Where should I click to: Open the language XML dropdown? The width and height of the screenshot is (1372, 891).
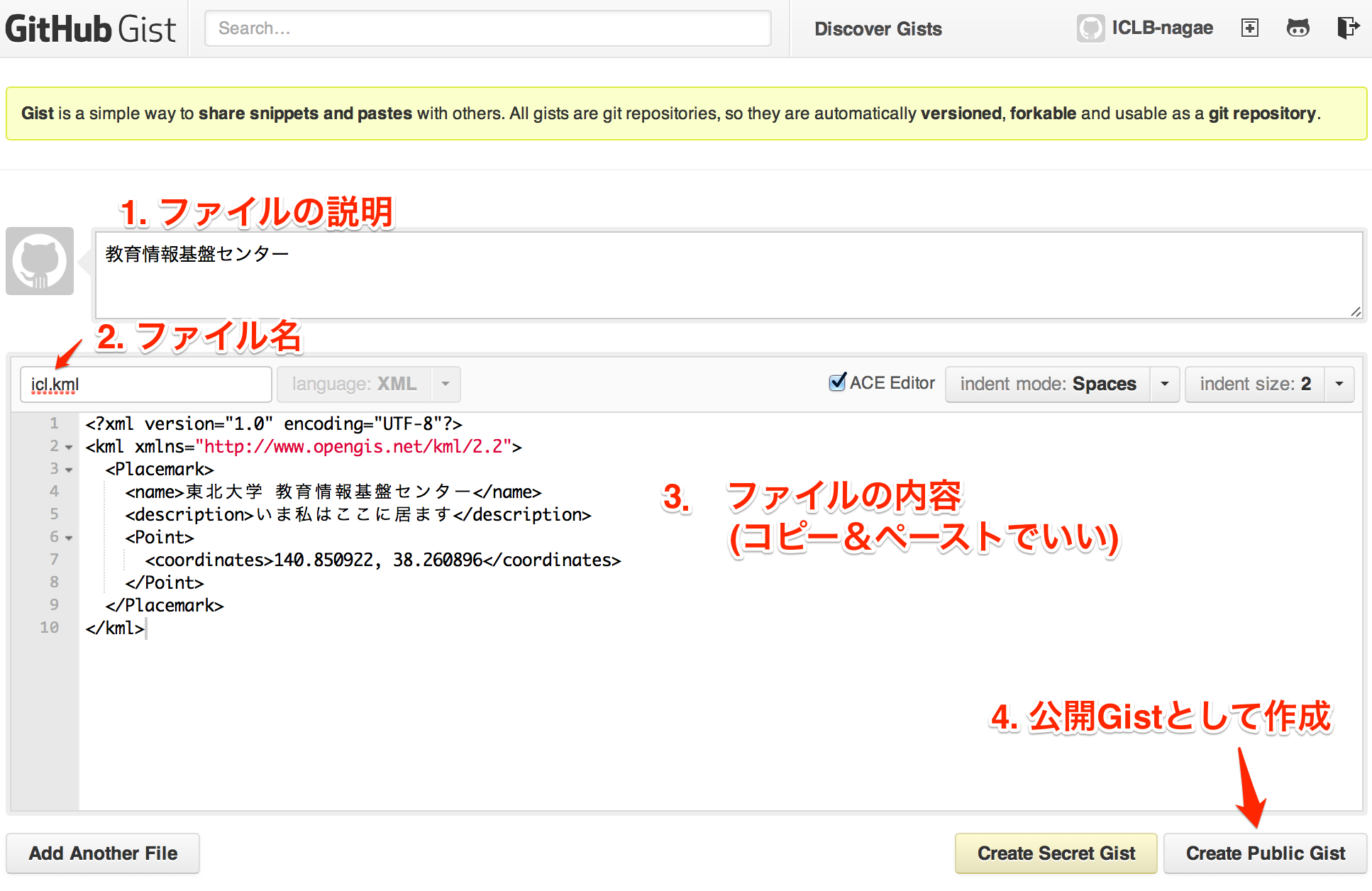click(369, 384)
